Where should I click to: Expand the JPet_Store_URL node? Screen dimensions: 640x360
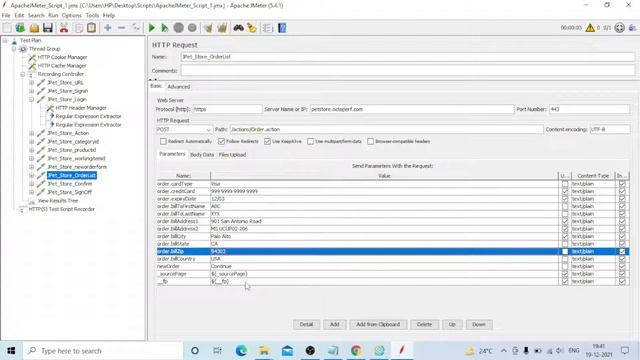tap(32, 82)
